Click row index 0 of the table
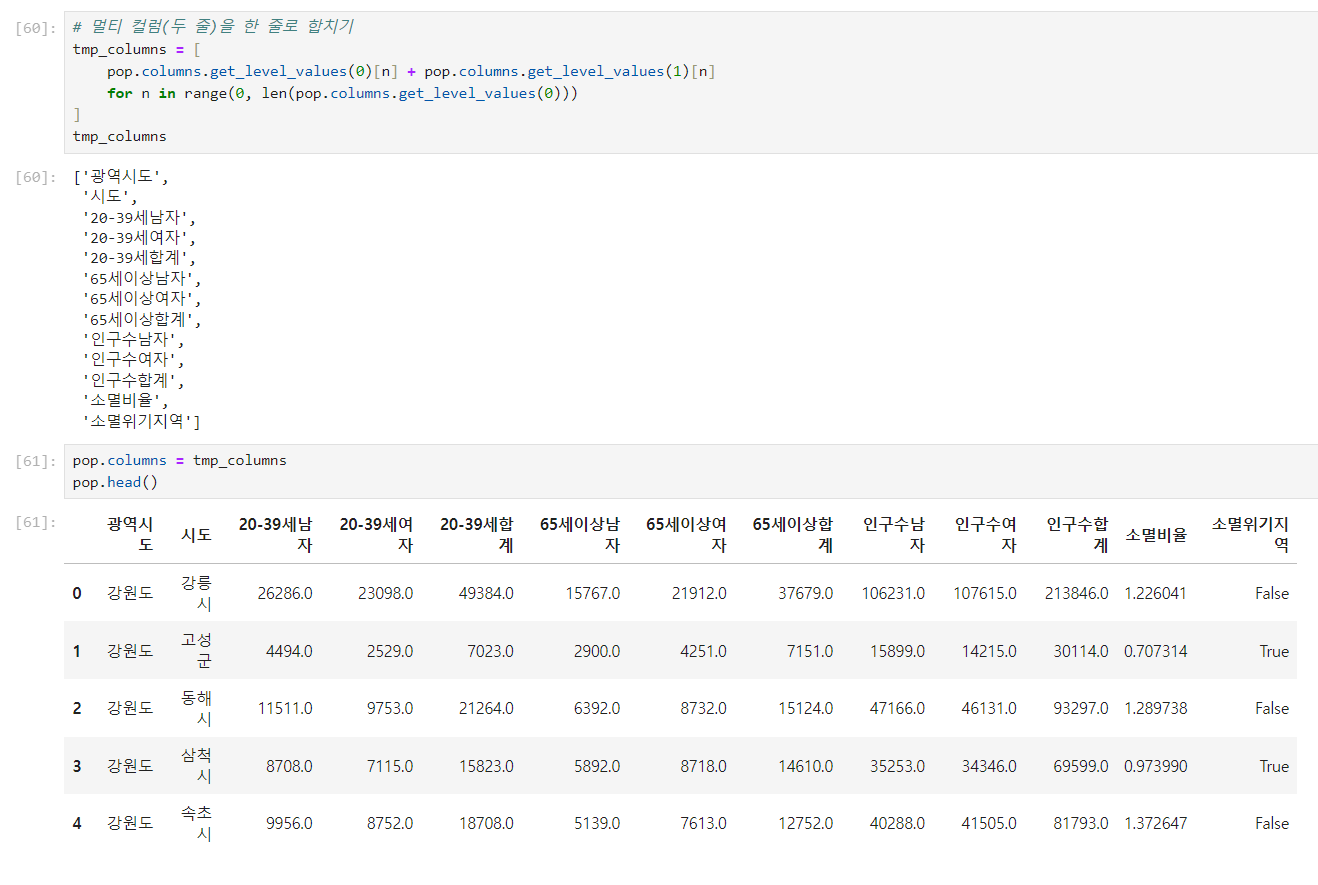 (77, 593)
